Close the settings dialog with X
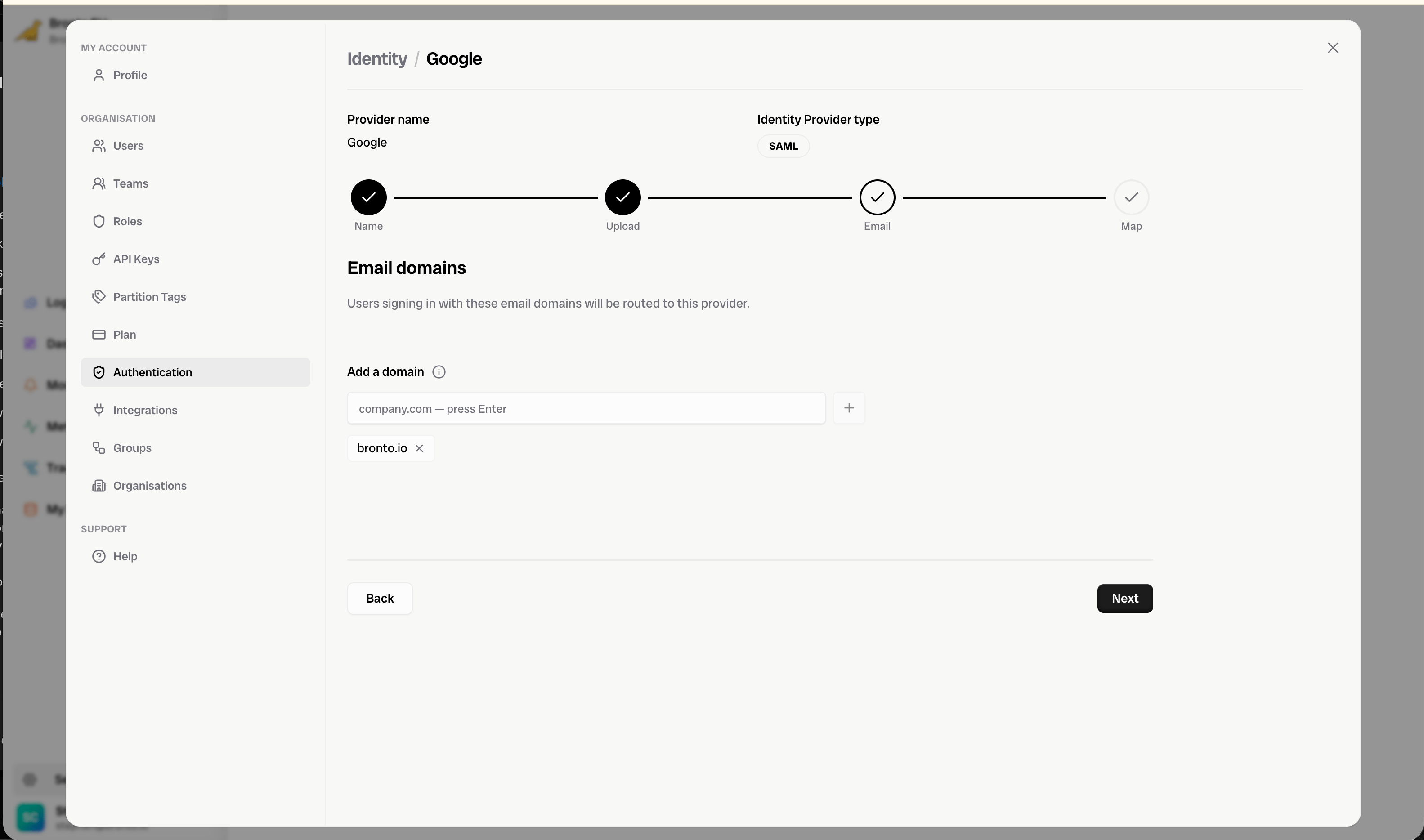 (1332, 48)
